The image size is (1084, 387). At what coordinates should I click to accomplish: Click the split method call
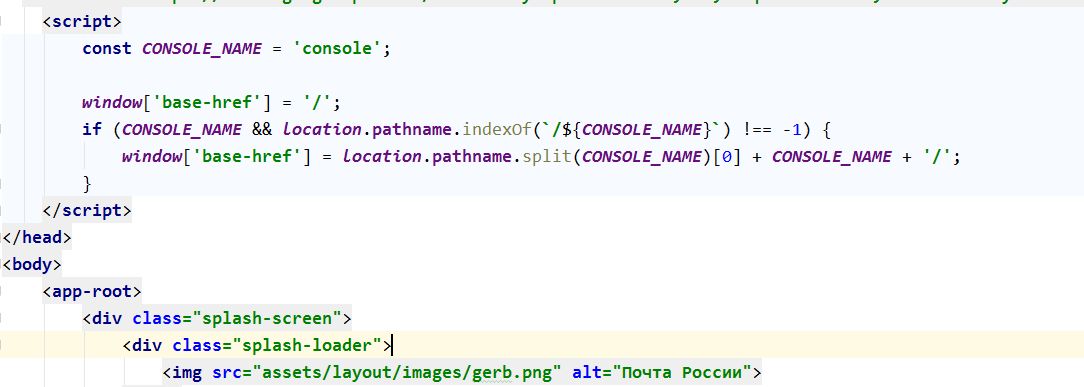(547, 157)
